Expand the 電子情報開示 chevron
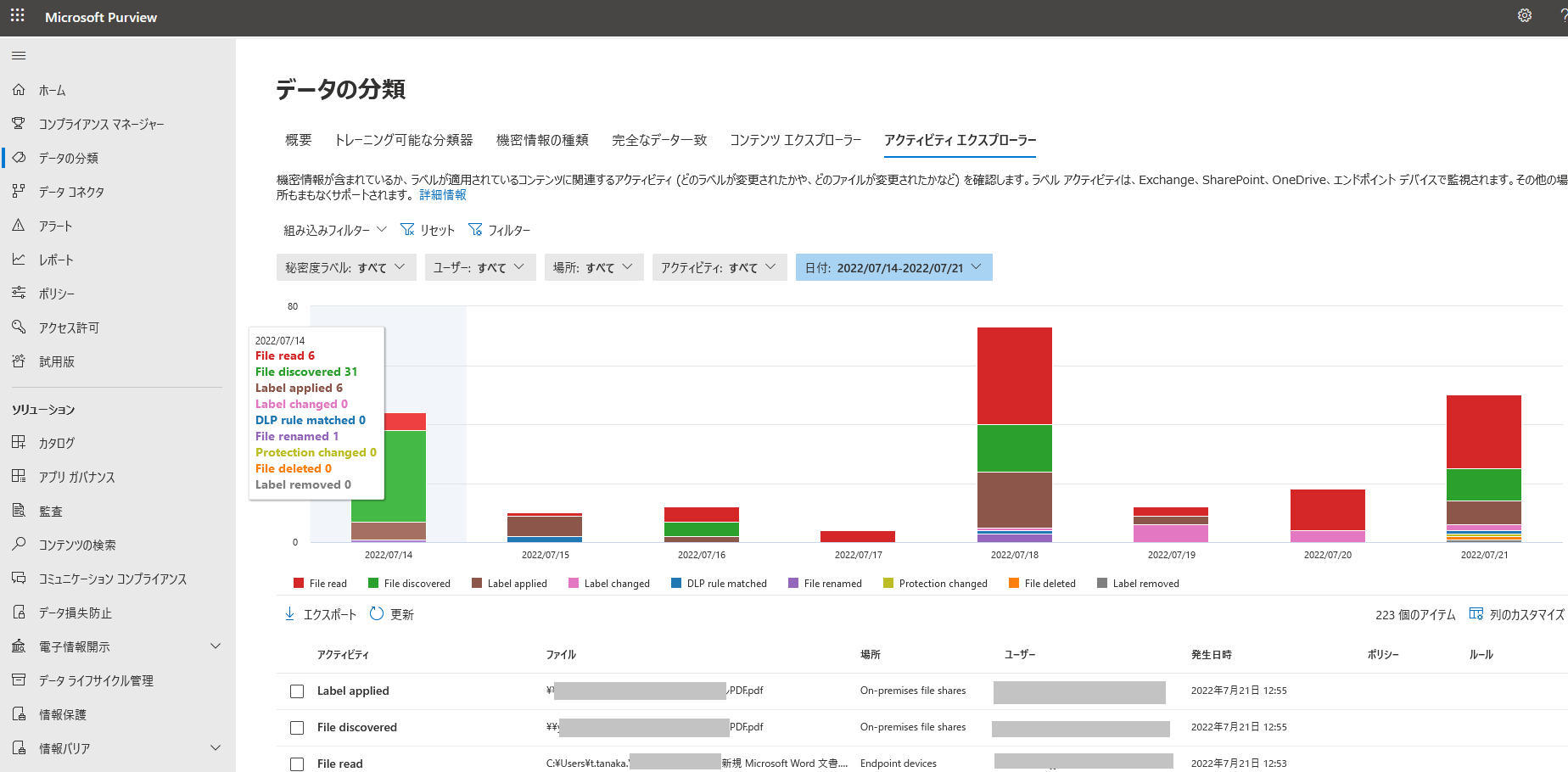This screenshot has height=772, width=1568. click(x=216, y=646)
